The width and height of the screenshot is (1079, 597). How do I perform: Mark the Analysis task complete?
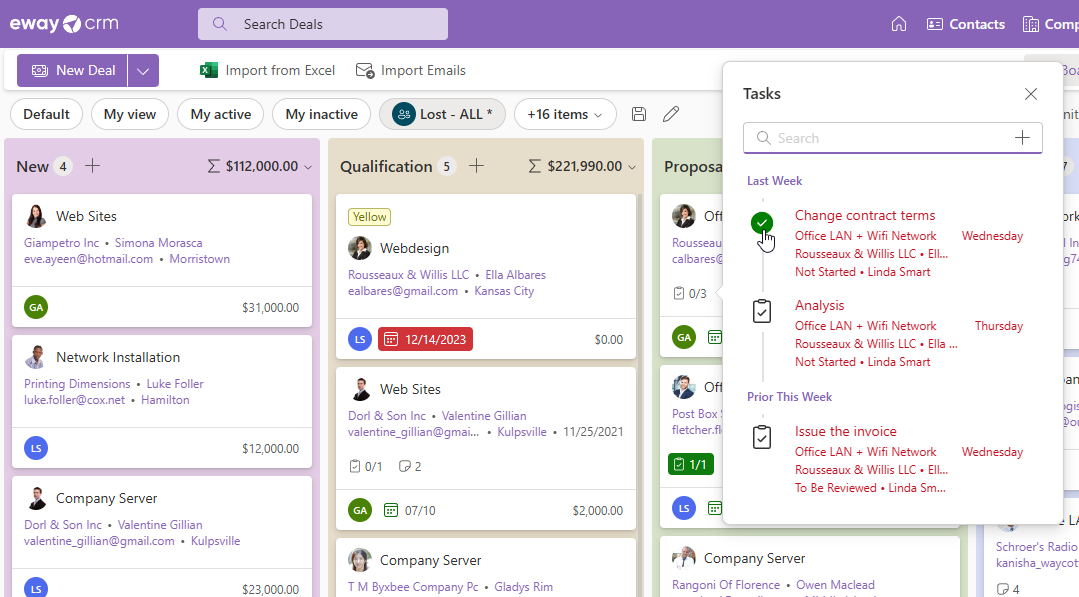coord(762,311)
